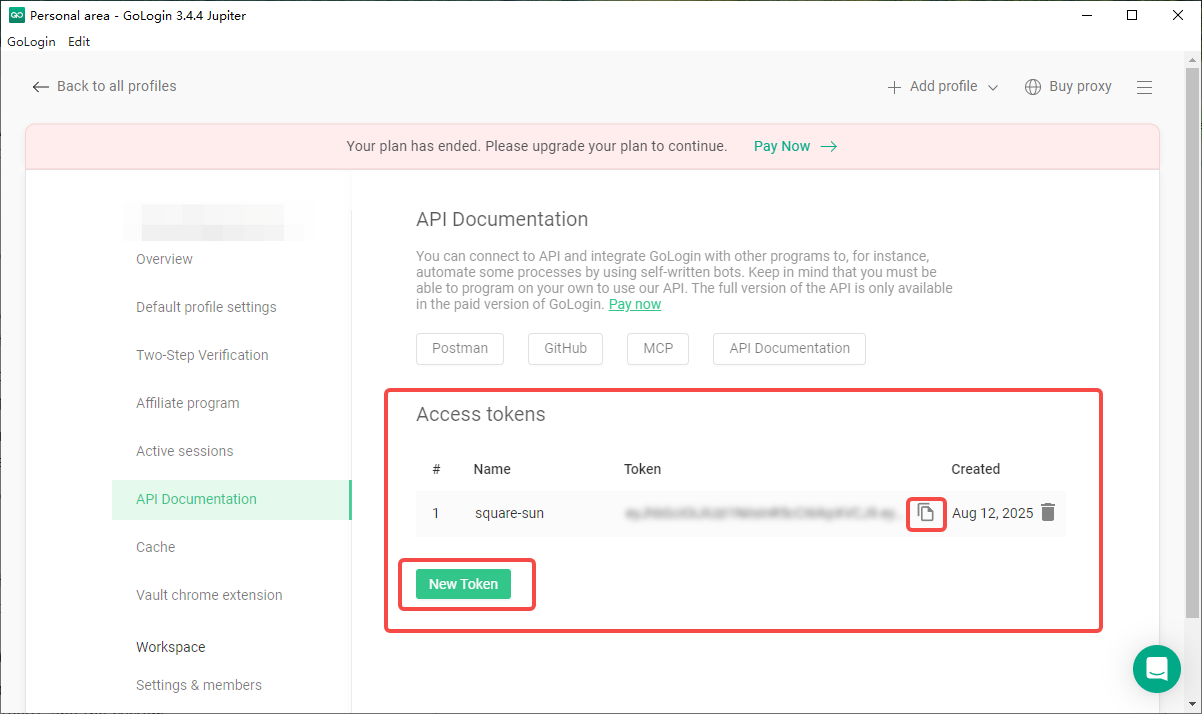The width and height of the screenshot is (1202, 714).
Task: Open the Postman button
Action: [460, 348]
